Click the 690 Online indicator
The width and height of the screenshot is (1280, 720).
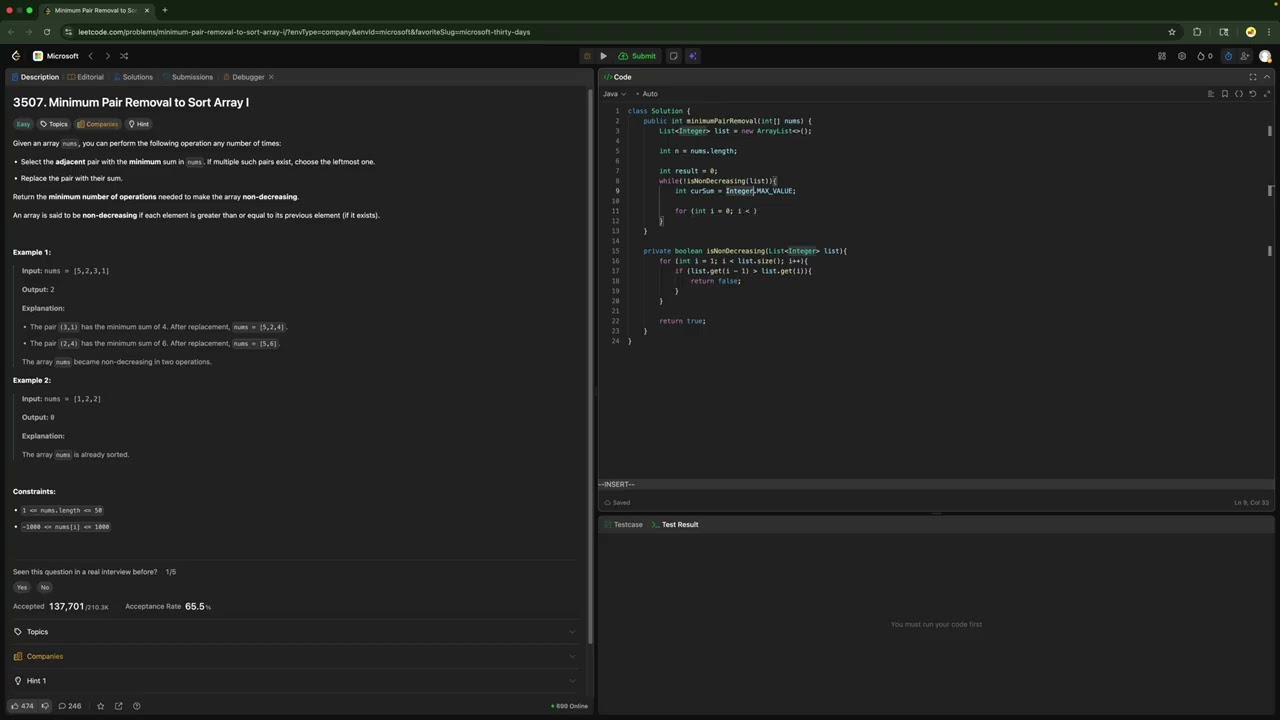[569, 706]
